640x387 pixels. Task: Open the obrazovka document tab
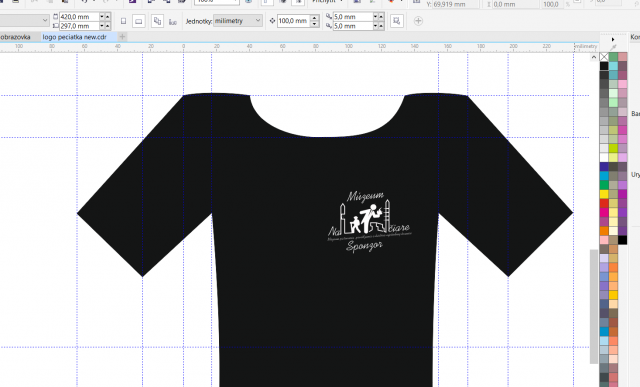(x=16, y=37)
